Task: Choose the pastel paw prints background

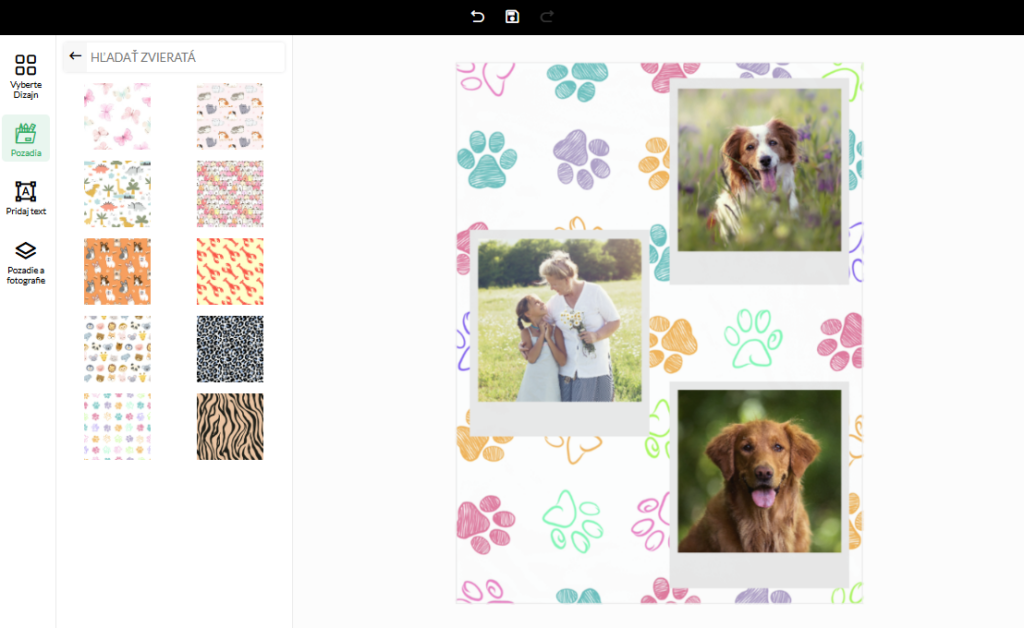Action: click(x=118, y=426)
